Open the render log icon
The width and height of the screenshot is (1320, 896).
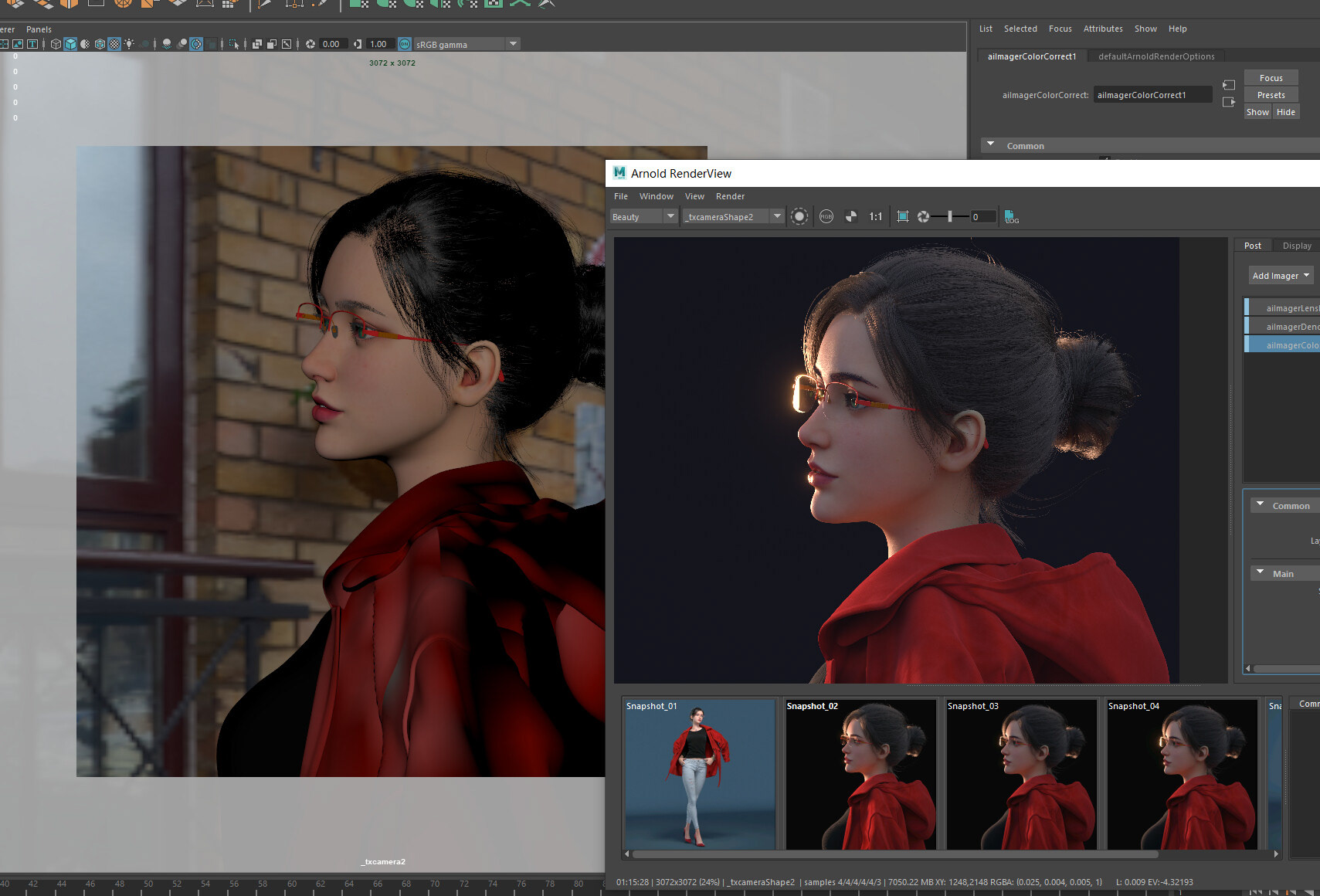click(1011, 217)
